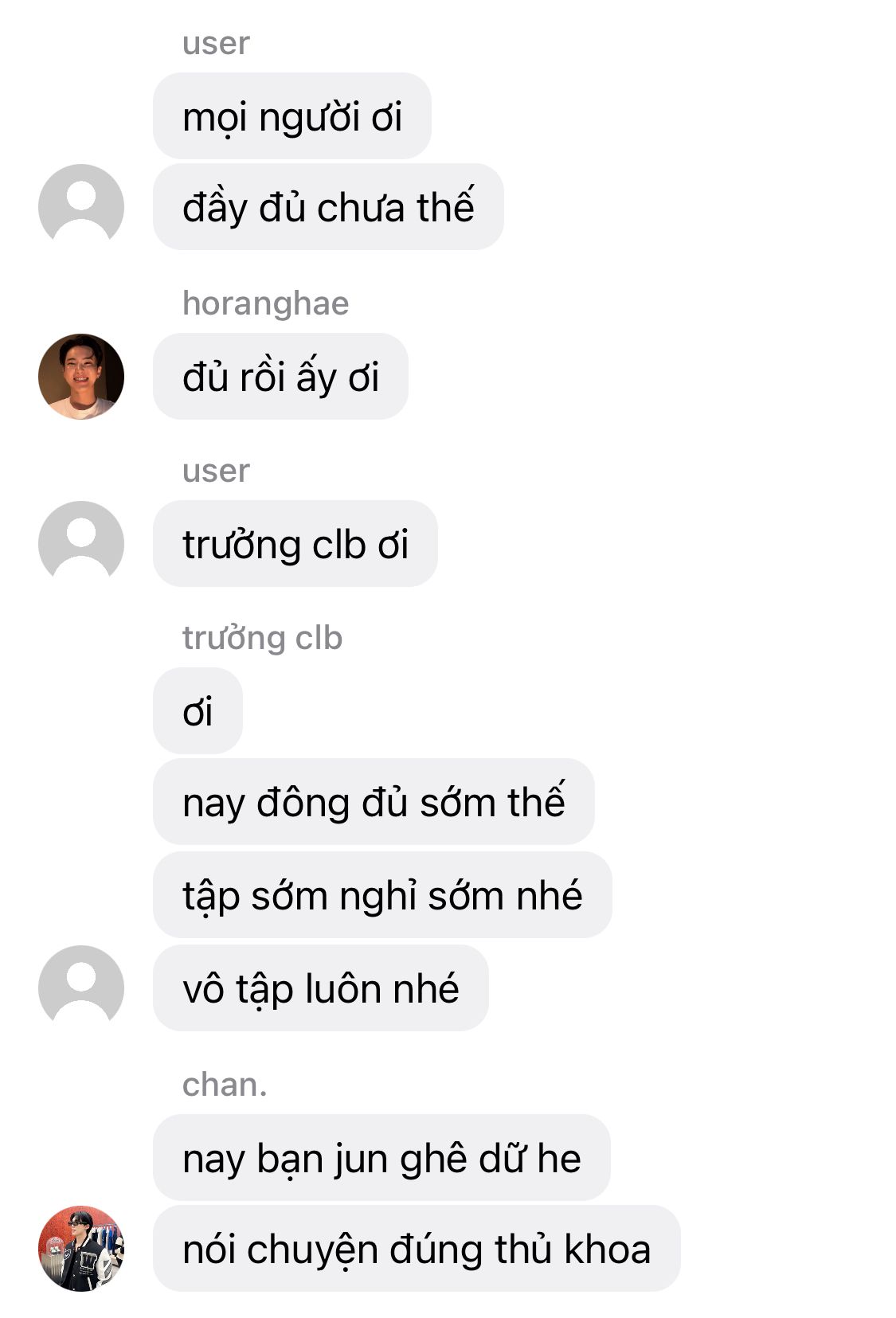Select the short 'ơi' reply bubble
The width and height of the screenshot is (896, 1318).
pyautogui.click(x=198, y=711)
